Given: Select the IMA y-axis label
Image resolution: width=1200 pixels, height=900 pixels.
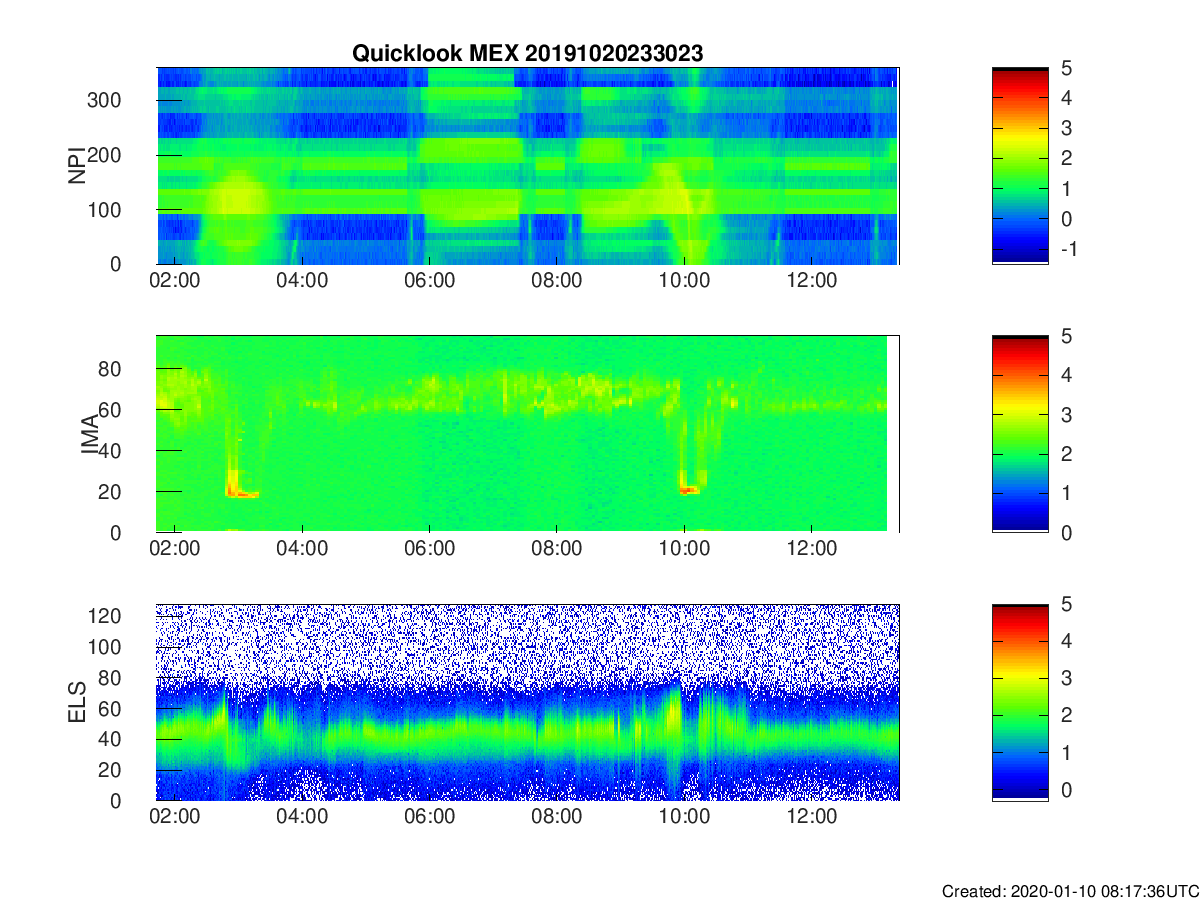Looking at the screenshot, I should pyautogui.click(x=90, y=434).
